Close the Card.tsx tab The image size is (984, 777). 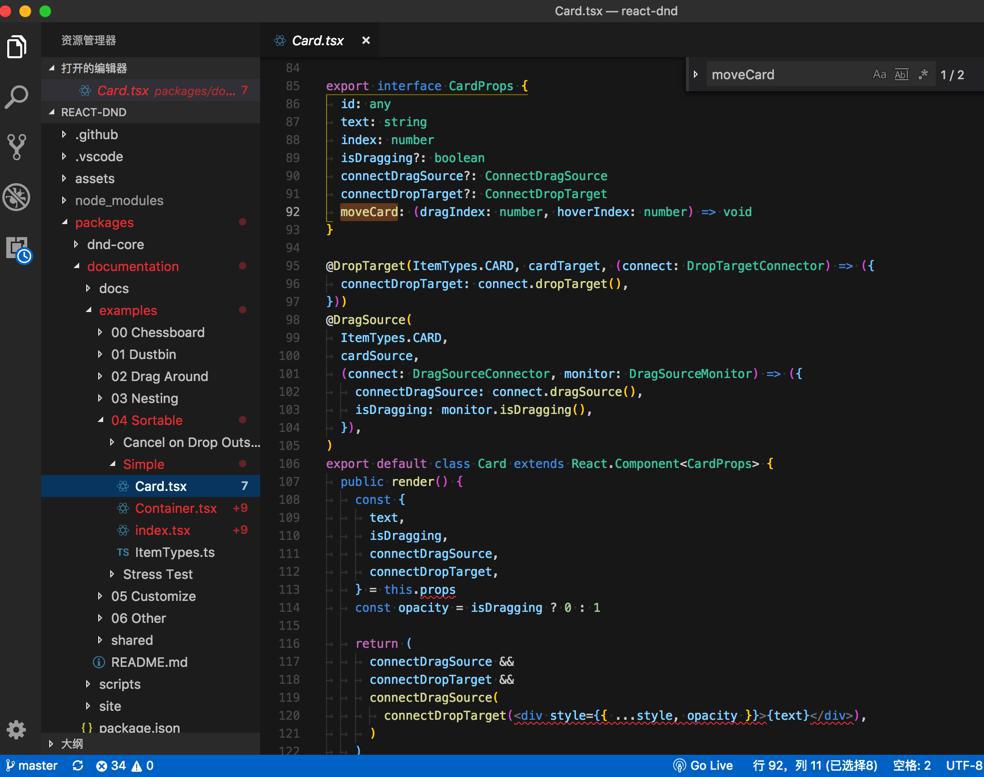(x=366, y=41)
